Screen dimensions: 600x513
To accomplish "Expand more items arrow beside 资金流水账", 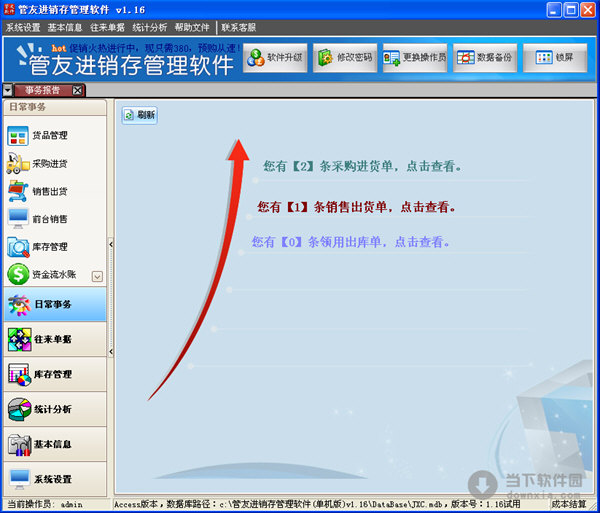I will (97, 276).
